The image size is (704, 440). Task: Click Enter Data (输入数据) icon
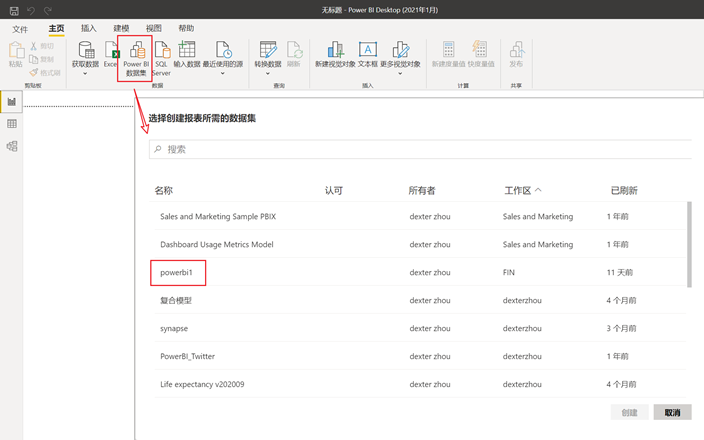click(x=187, y=49)
